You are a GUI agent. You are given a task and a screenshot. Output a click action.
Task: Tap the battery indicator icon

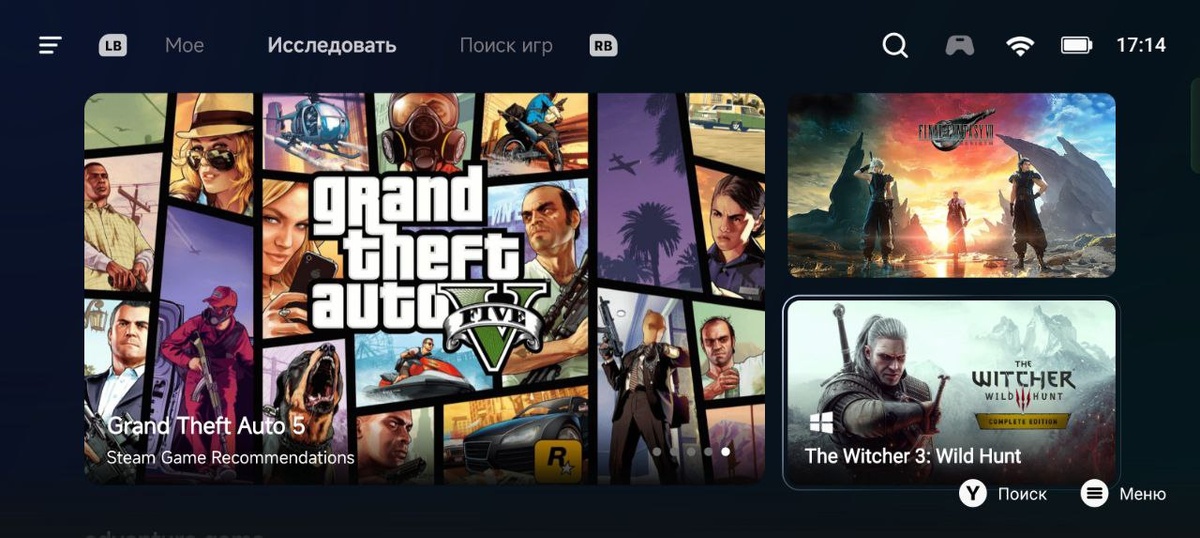click(x=1077, y=45)
